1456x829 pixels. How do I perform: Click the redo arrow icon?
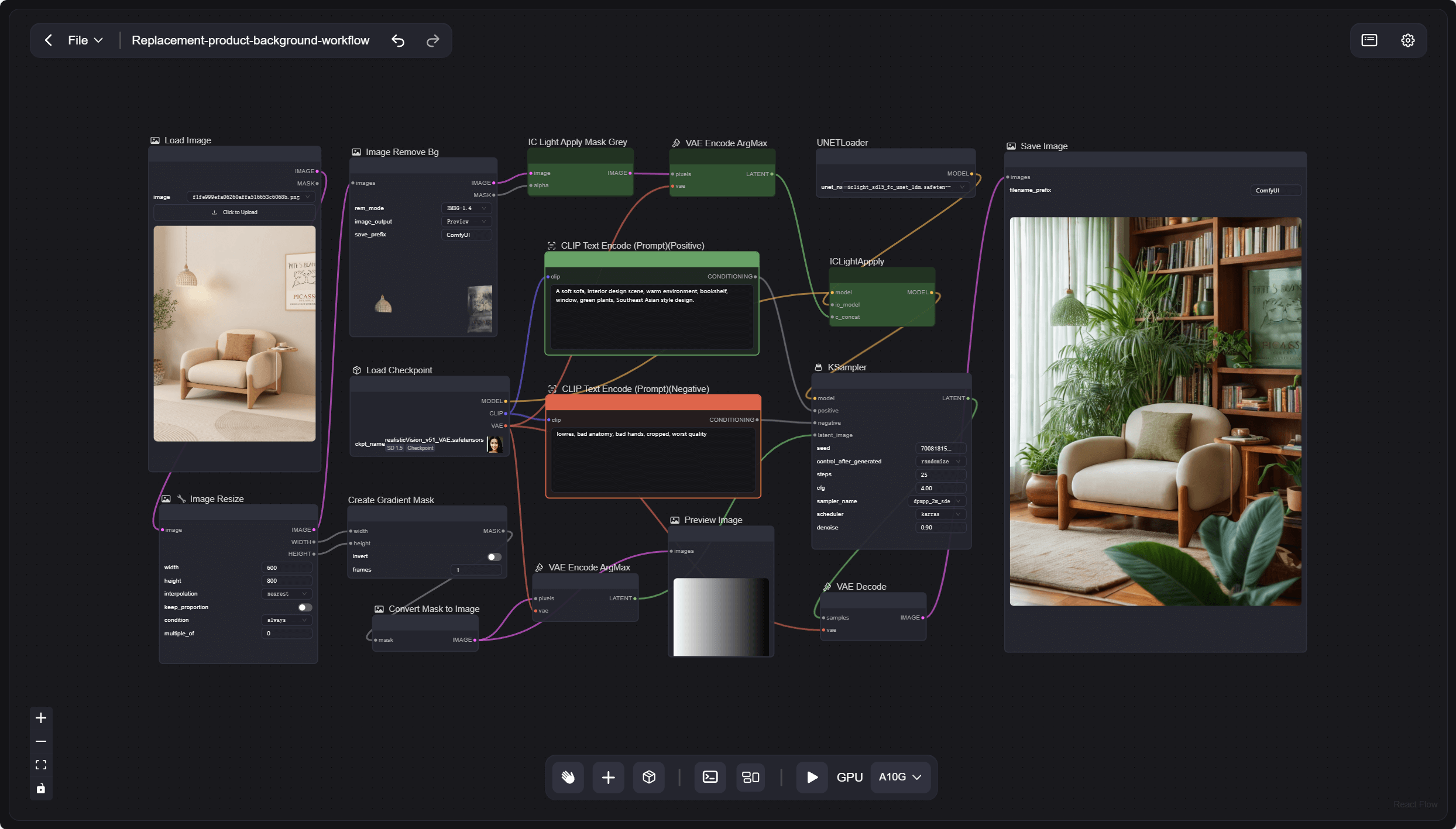[x=432, y=40]
